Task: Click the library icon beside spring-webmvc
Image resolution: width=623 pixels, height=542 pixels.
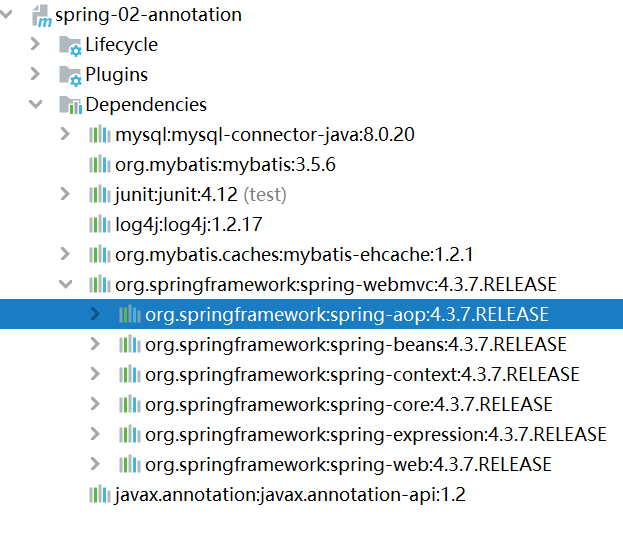Action: (100, 285)
